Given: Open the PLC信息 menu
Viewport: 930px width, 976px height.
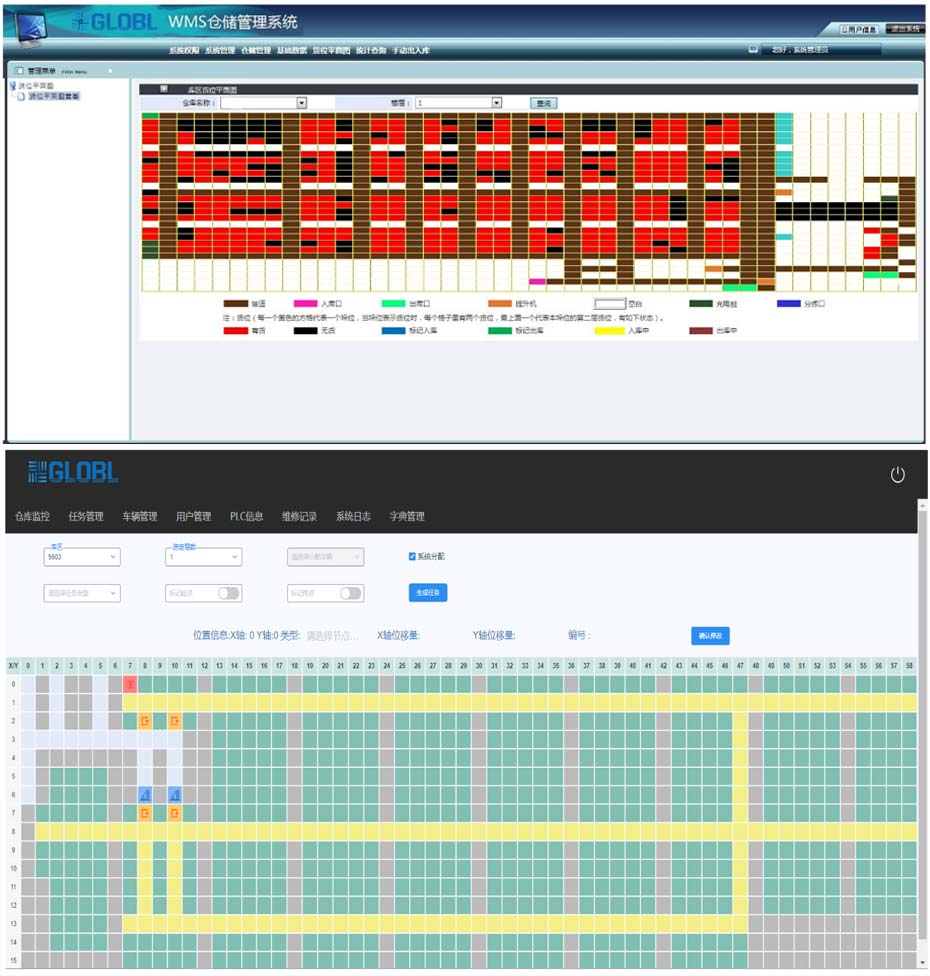Looking at the screenshot, I should (246, 517).
